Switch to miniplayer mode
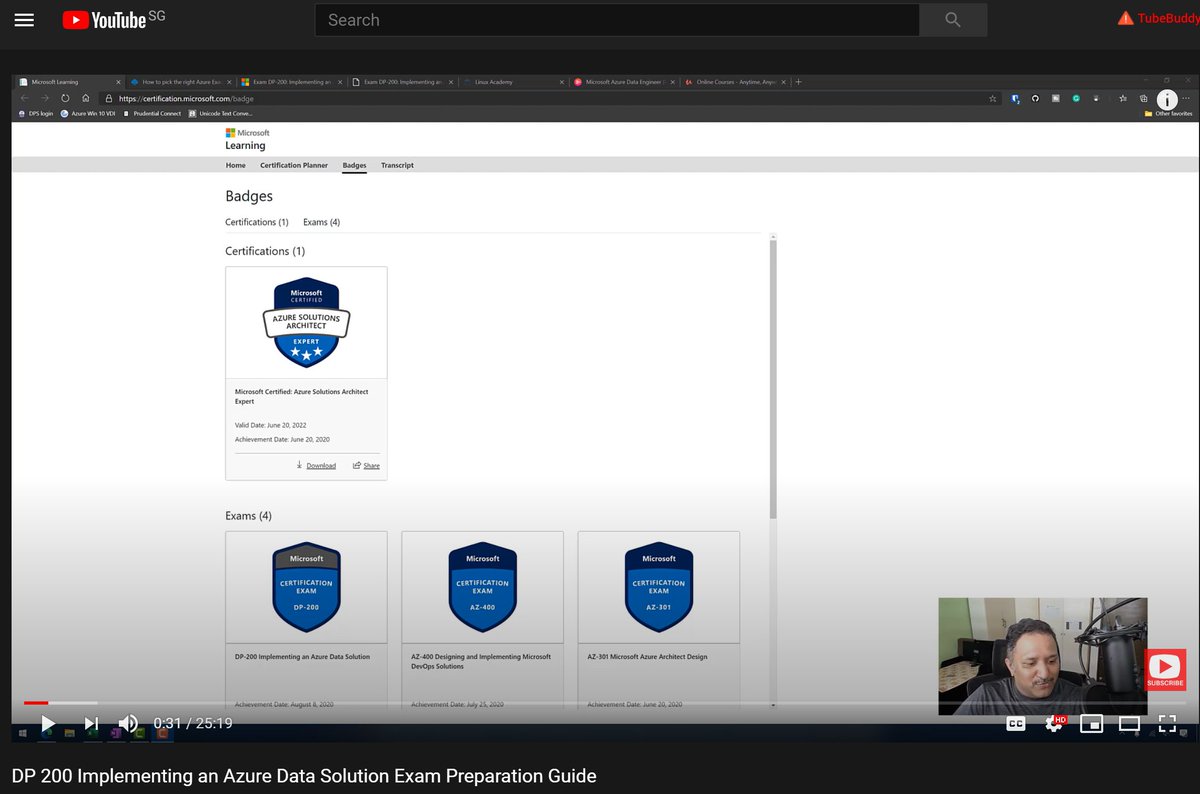The height and width of the screenshot is (794, 1200). click(x=1091, y=723)
